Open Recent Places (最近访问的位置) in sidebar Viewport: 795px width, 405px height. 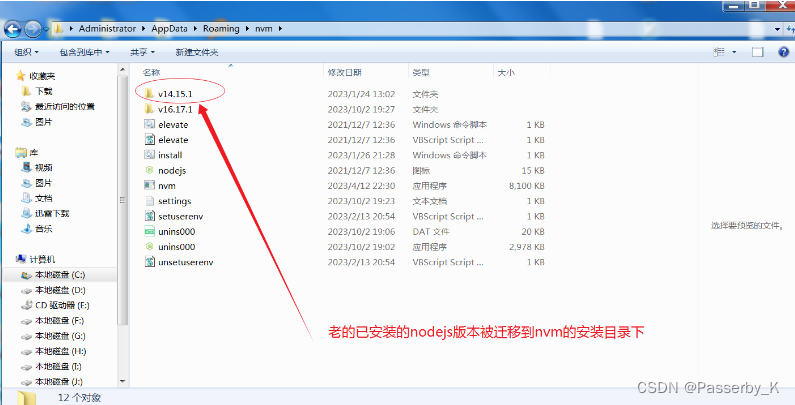tap(65, 106)
